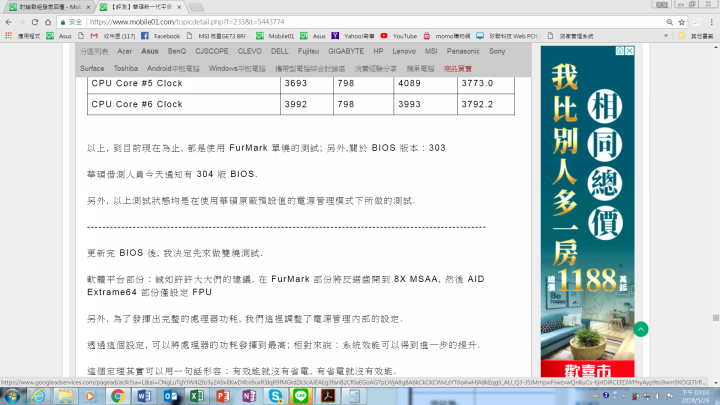Image resolution: width=720 pixels, height=405 pixels.
Task: Open File Explorer from the taskbar
Action: tap(65, 396)
